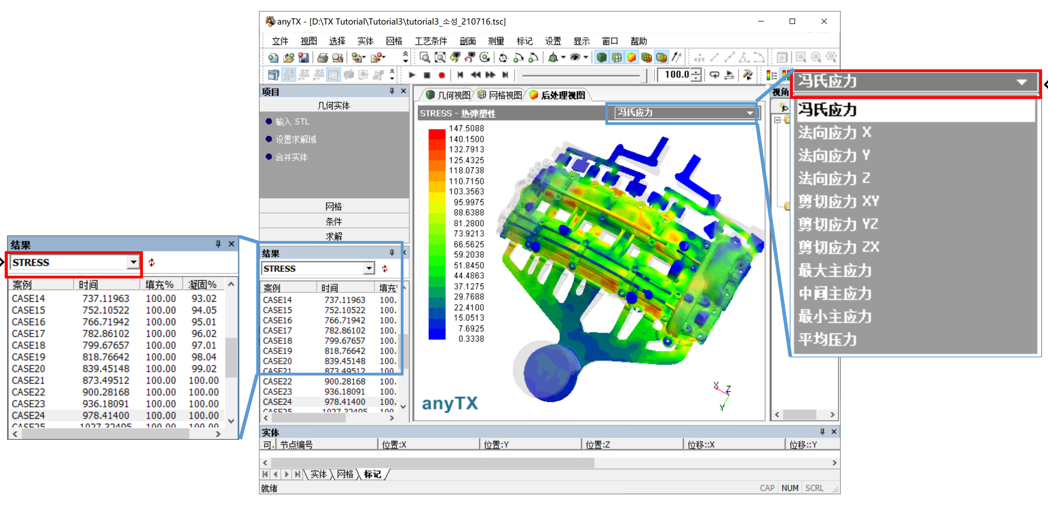The image size is (1048, 506).
Task: Click the stepper arrows beside 100.0
Action: [696, 75]
